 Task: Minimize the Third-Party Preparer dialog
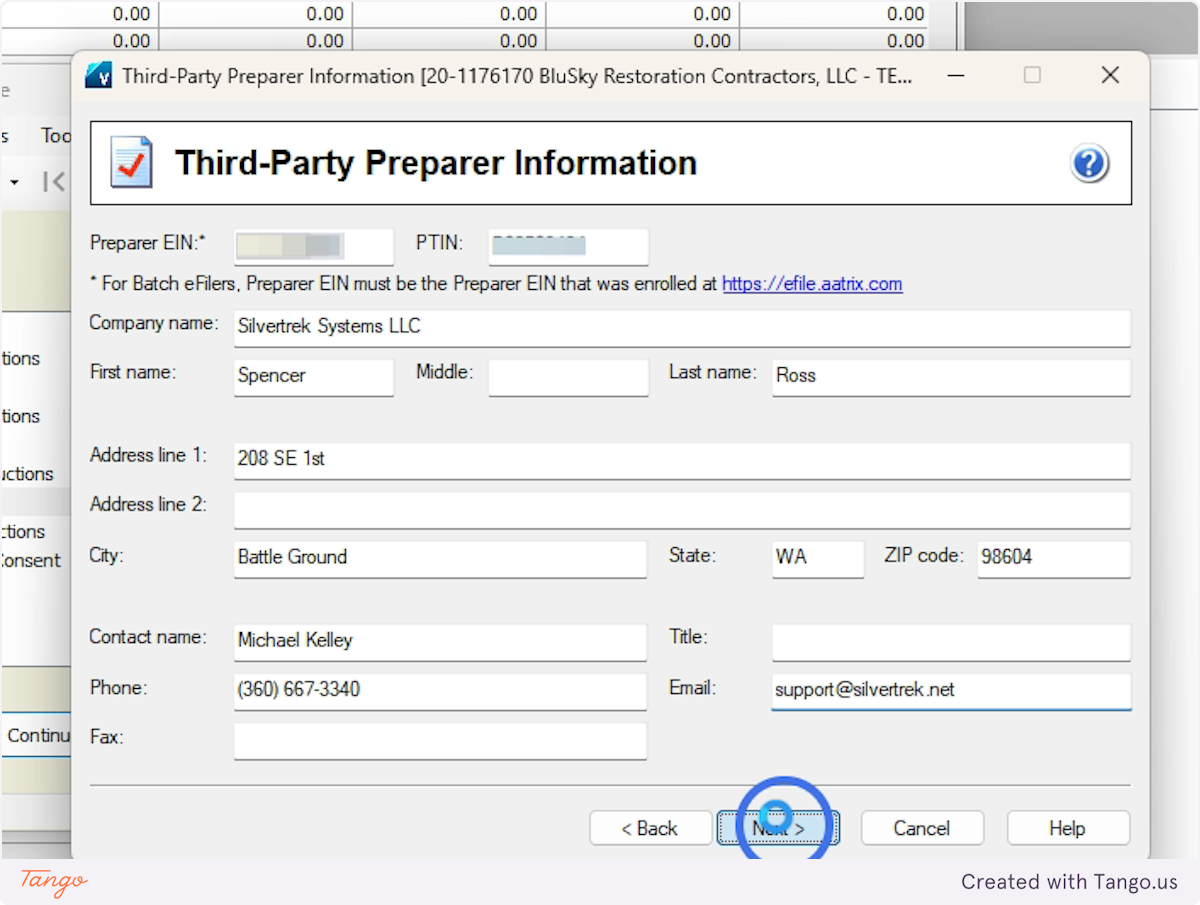point(957,76)
